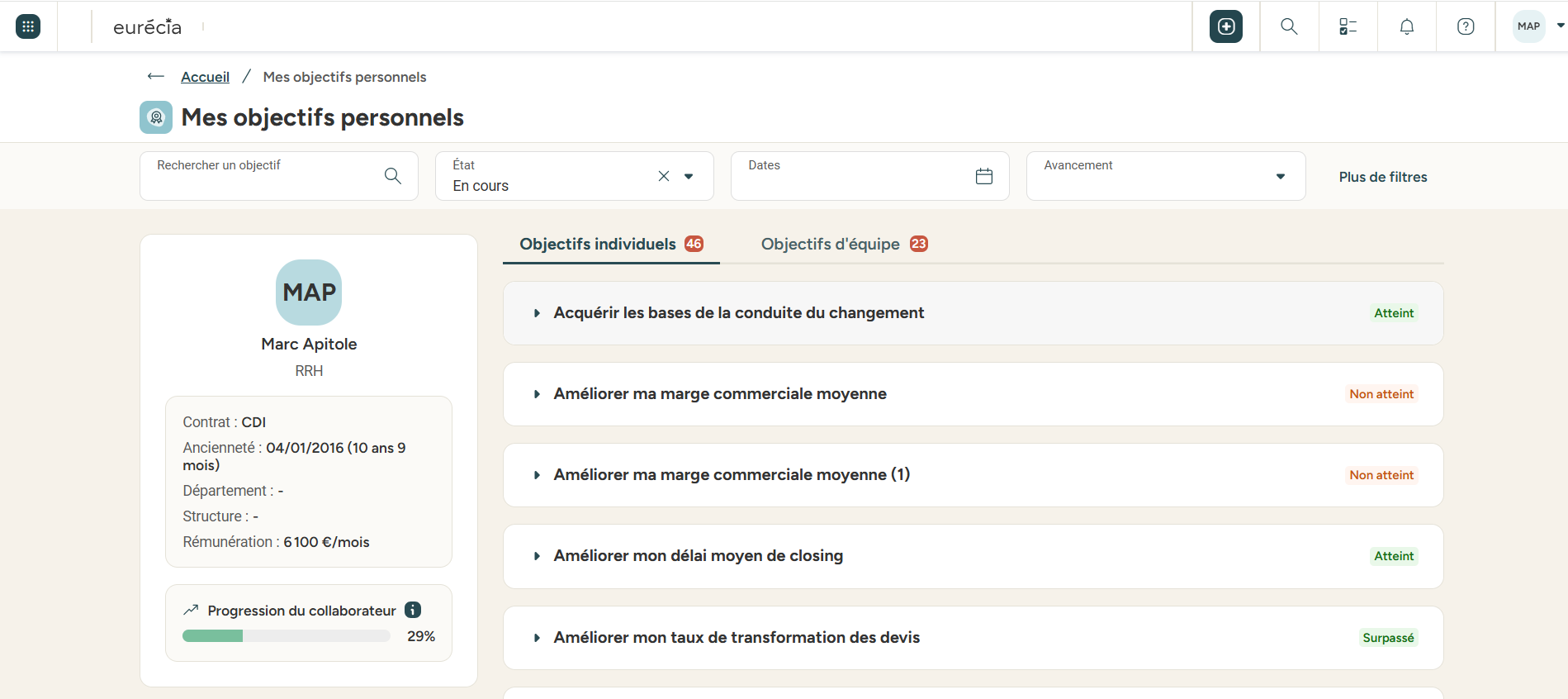Image resolution: width=1568 pixels, height=699 pixels.
Task: Click the red 46 count badge
Action: (x=694, y=244)
